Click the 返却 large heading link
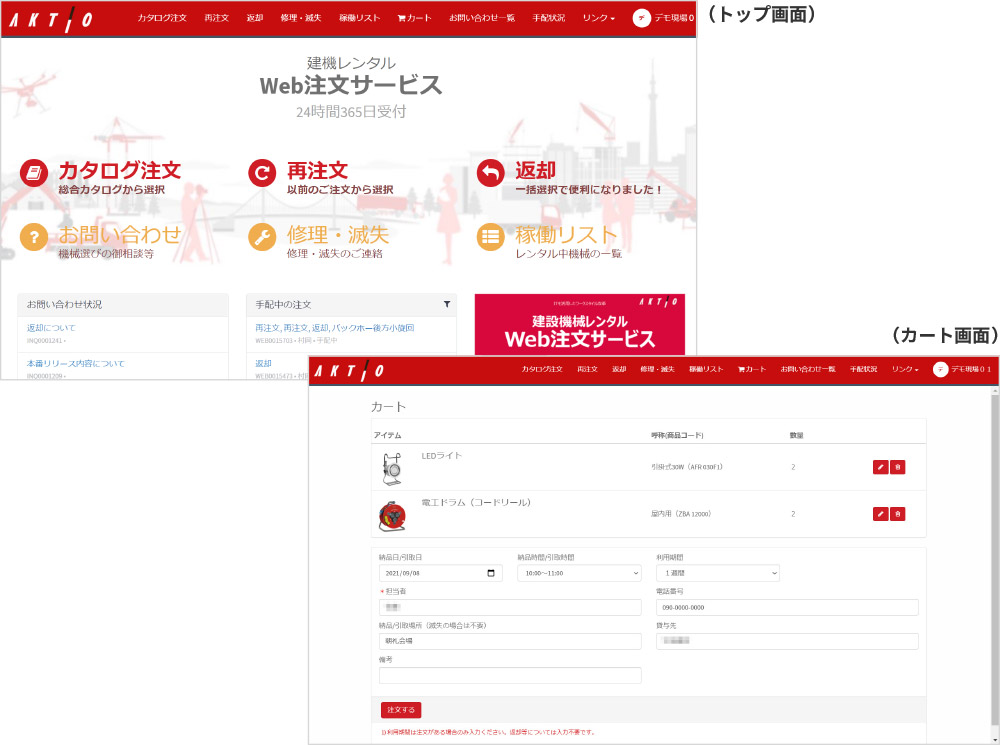This screenshot has width=1000, height=745. click(x=535, y=171)
